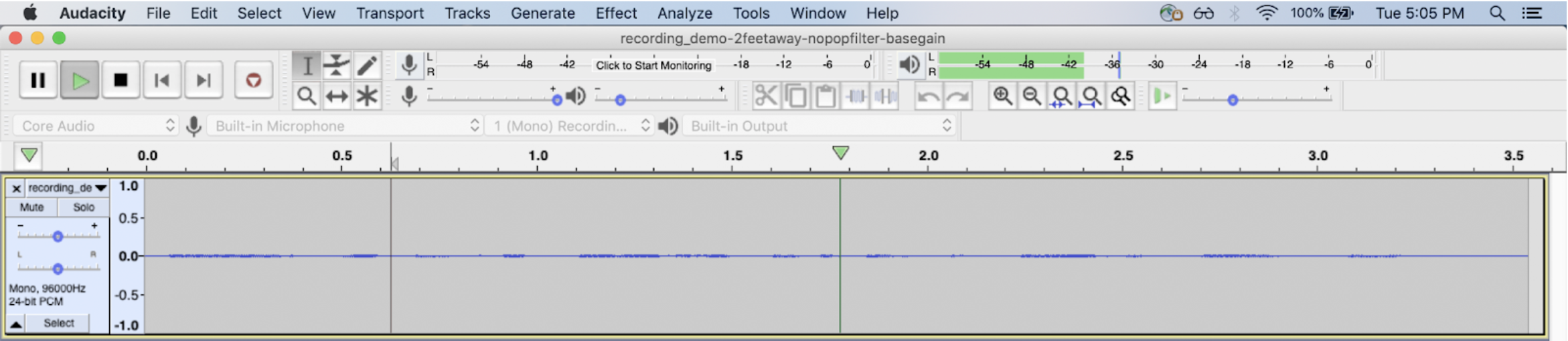Click the recording meter microphone icon

coord(409,66)
